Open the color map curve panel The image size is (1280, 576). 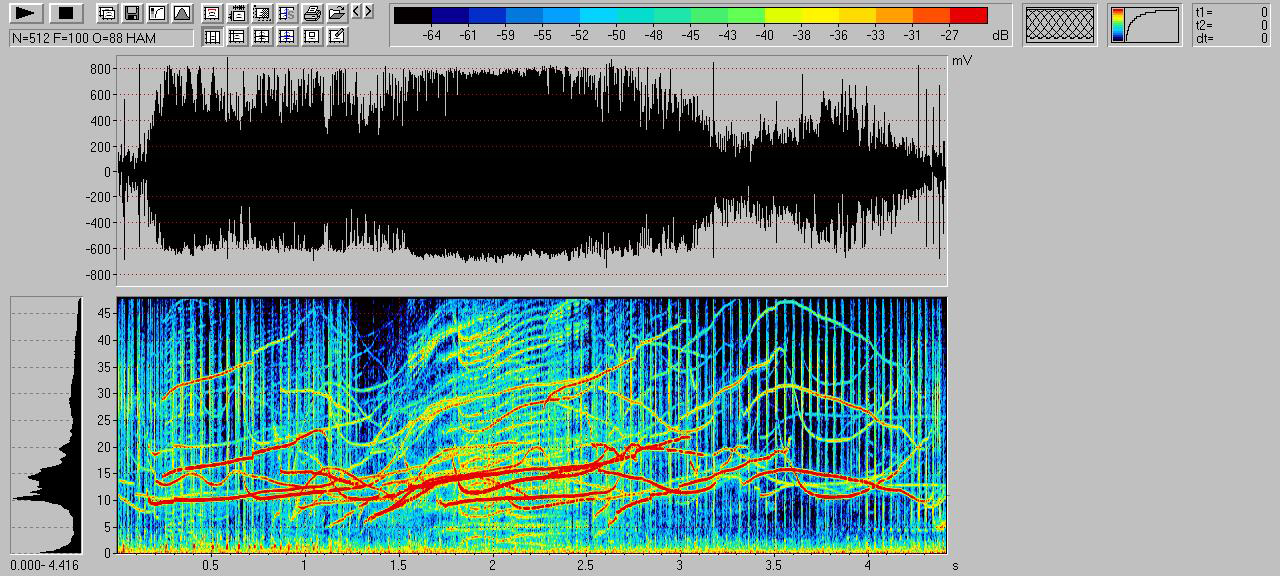coord(1145,25)
